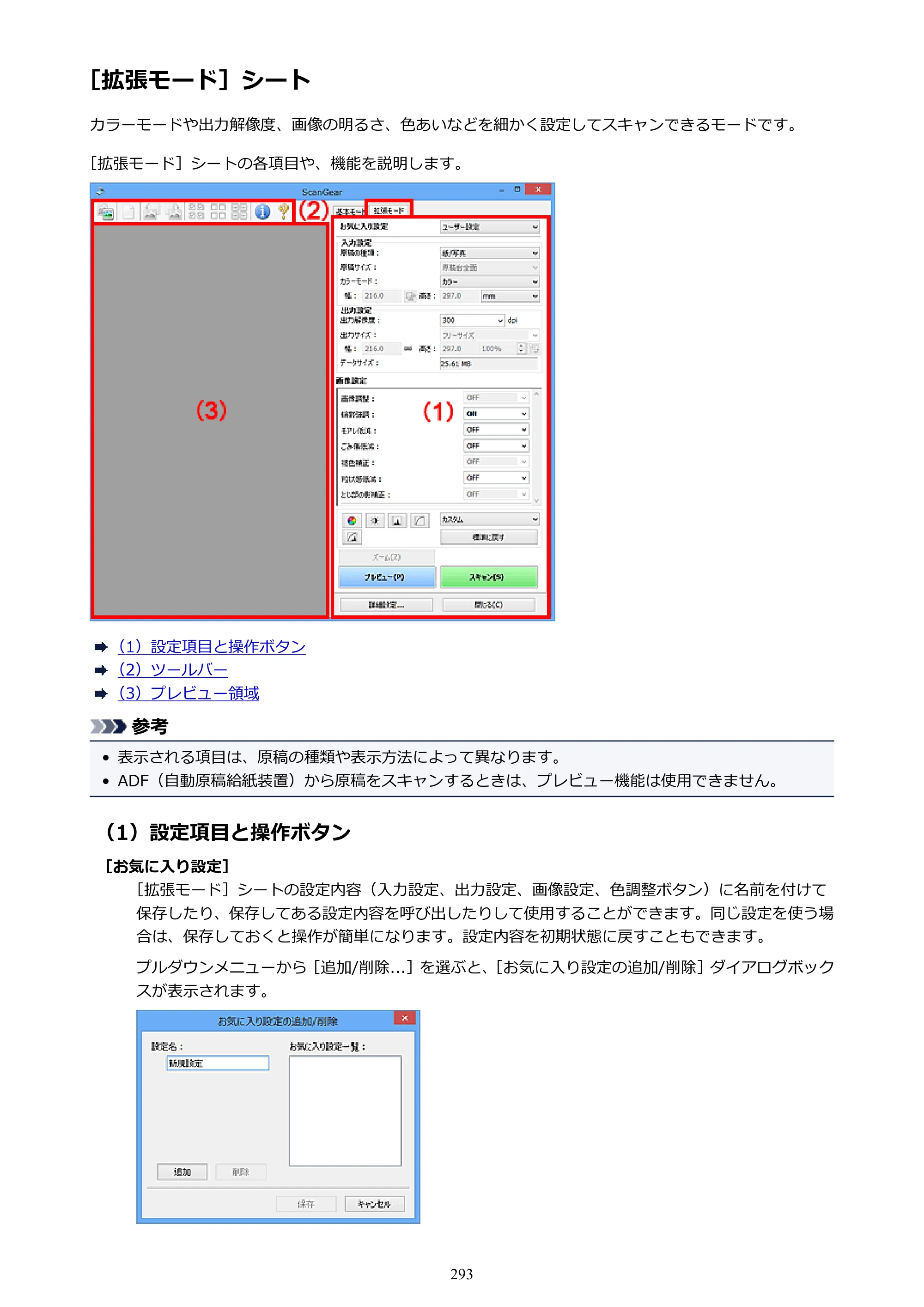924x1307 pixels.
Task: Open the (3) プレビュー領域 link
Action: pos(188,693)
